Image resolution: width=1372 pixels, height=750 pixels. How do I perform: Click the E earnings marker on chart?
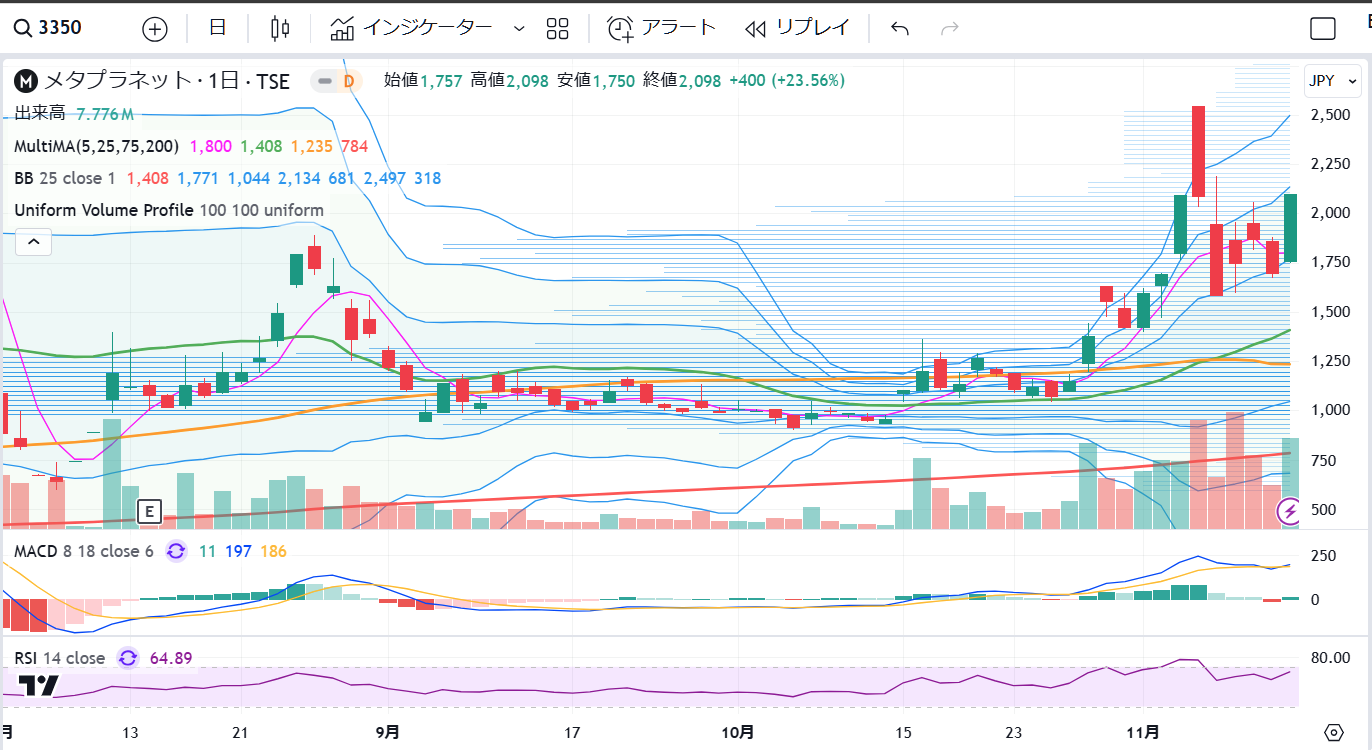click(149, 512)
